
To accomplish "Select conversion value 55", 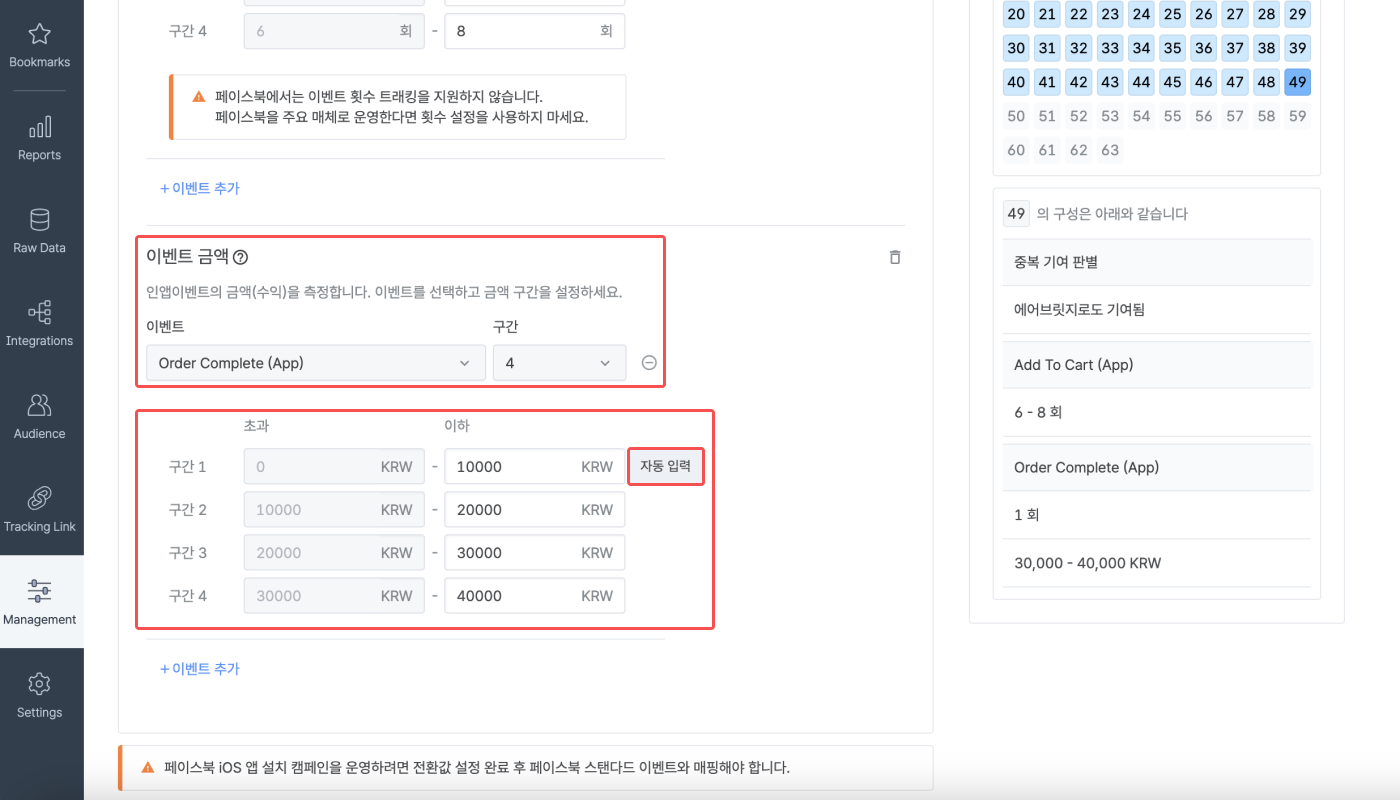I will coord(1172,116).
